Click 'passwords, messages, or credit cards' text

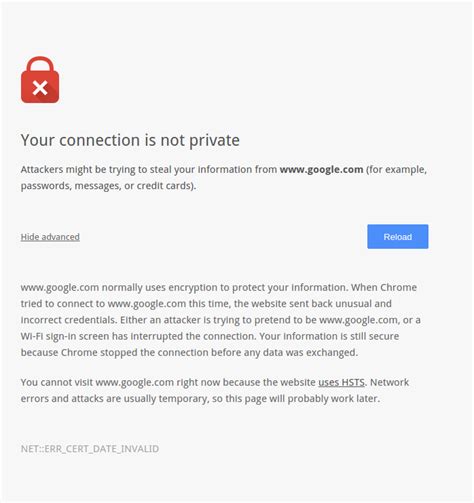107,186
